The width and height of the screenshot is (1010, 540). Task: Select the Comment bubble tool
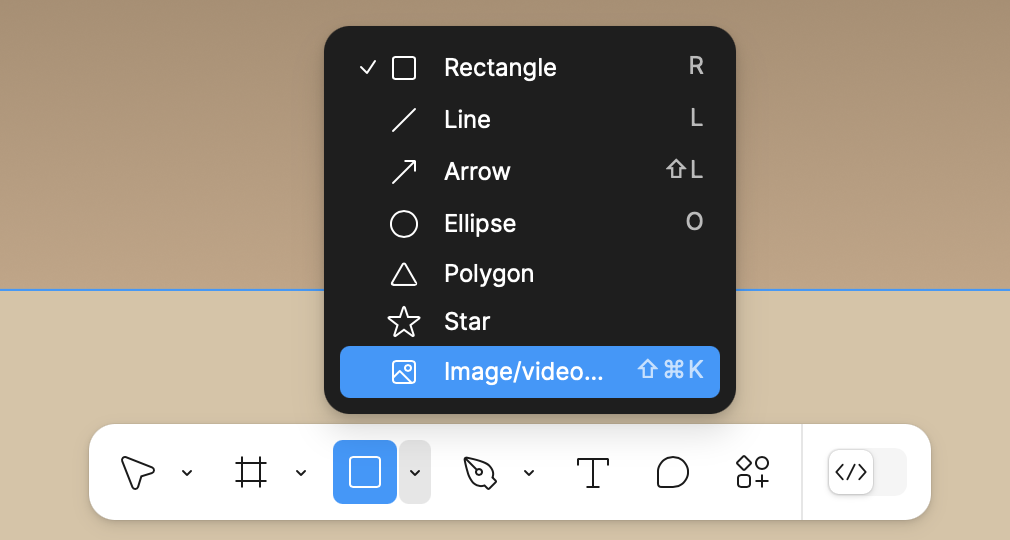(672, 472)
